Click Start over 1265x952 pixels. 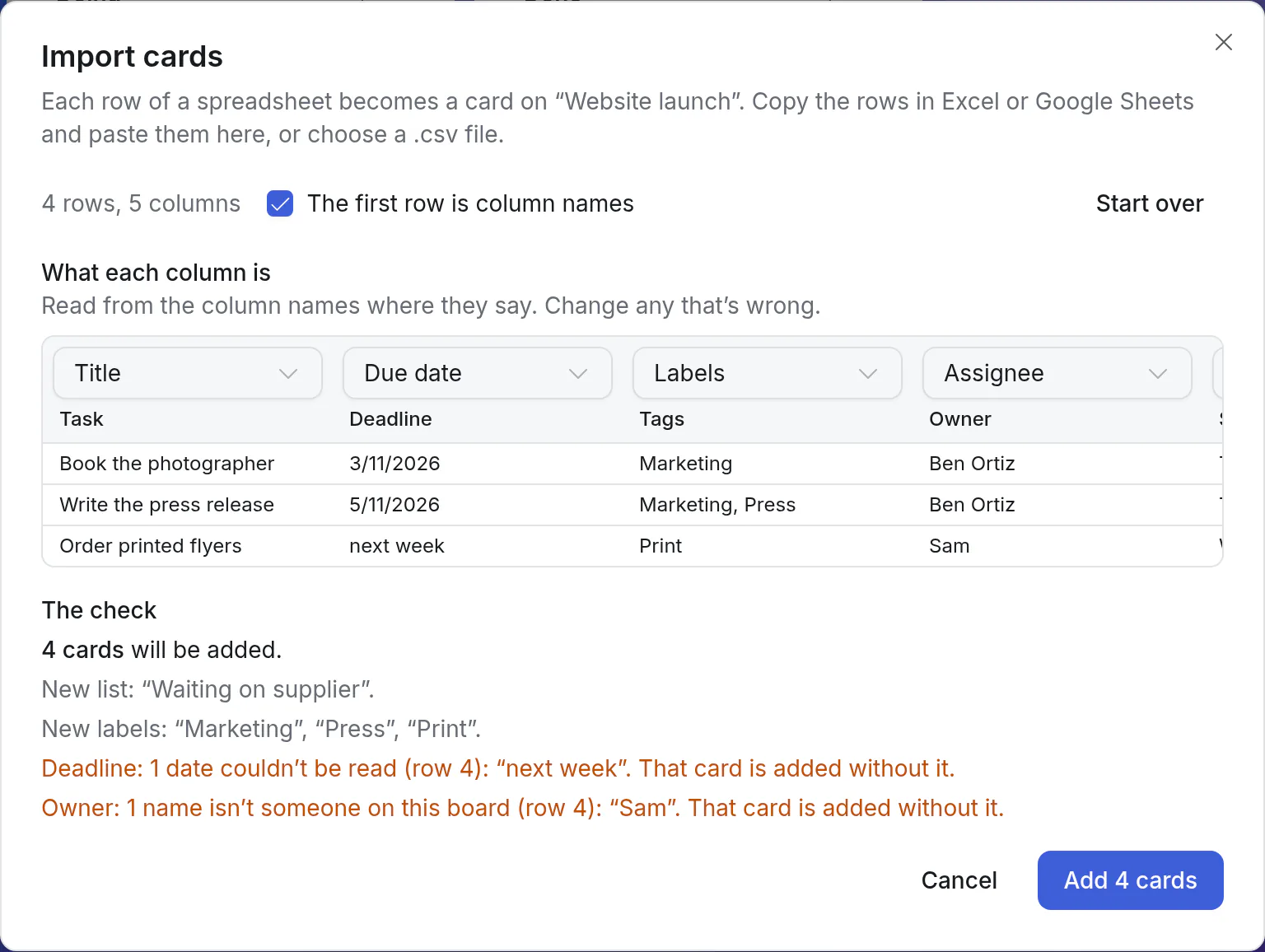(x=1150, y=203)
